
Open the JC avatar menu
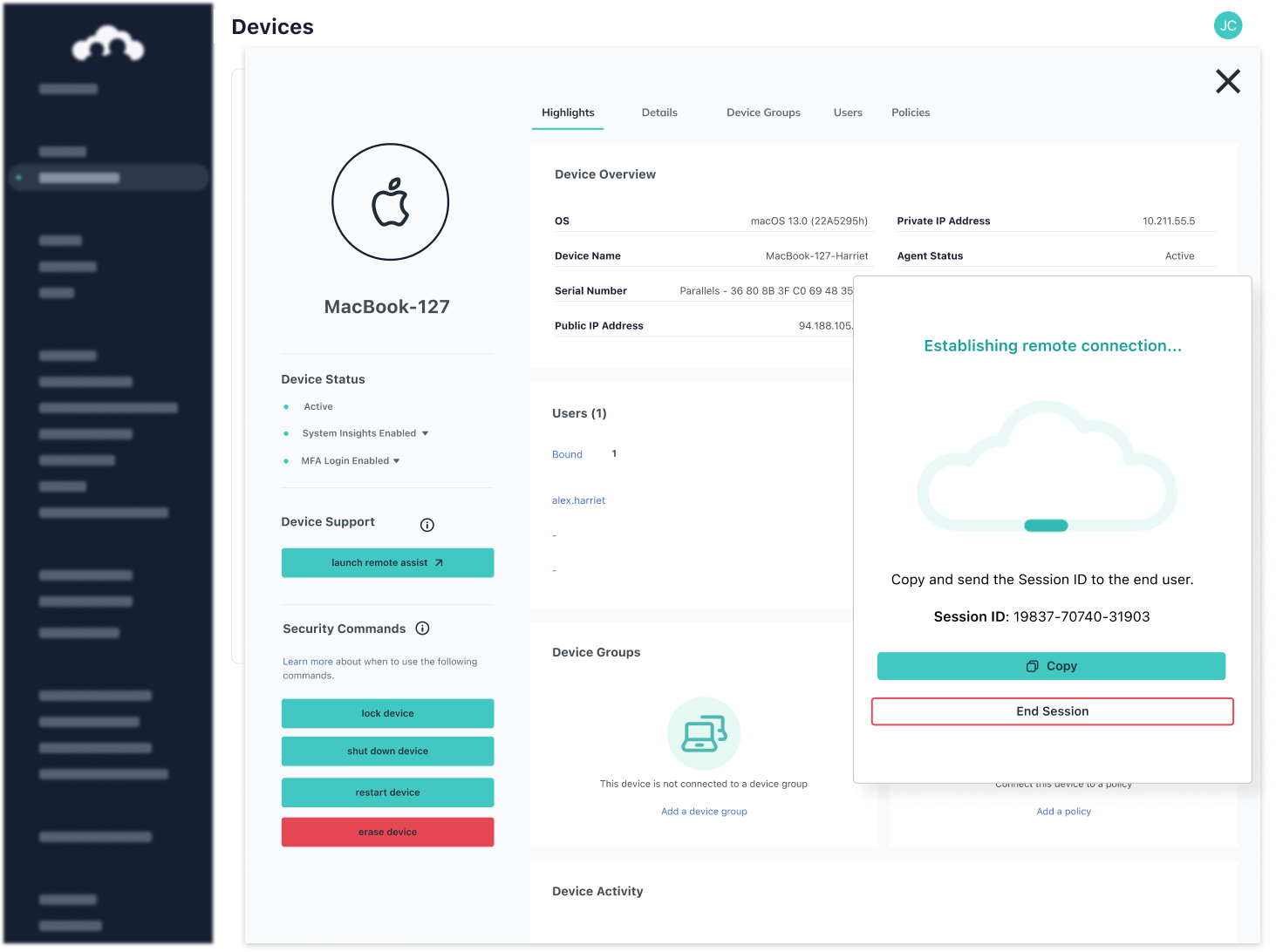[x=1228, y=25]
